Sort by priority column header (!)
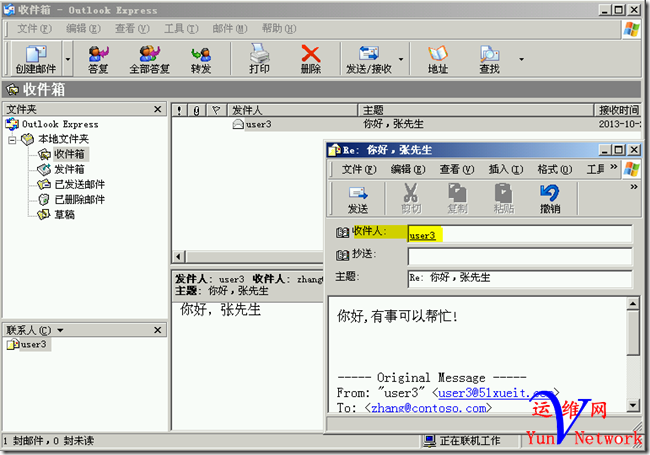The image size is (650, 455). (179, 110)
